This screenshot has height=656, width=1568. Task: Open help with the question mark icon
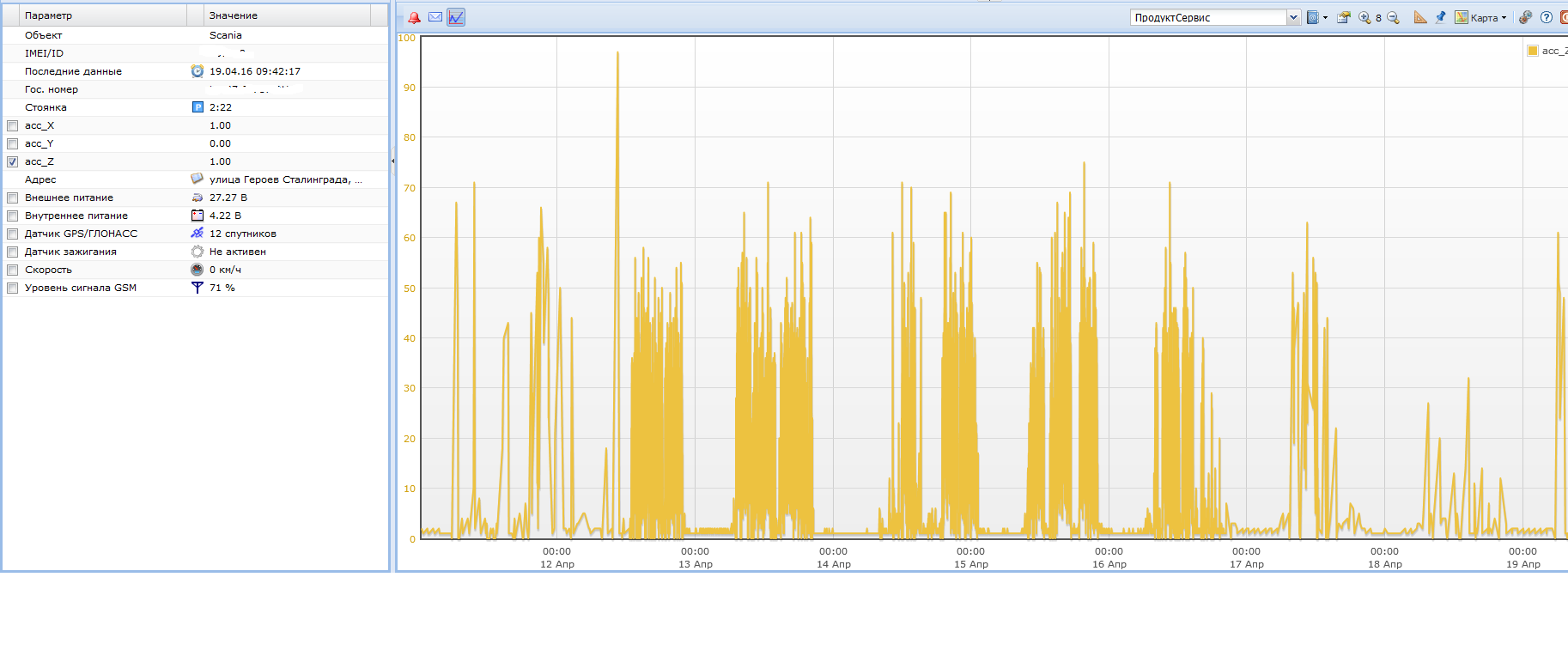tap(1547, 17)
